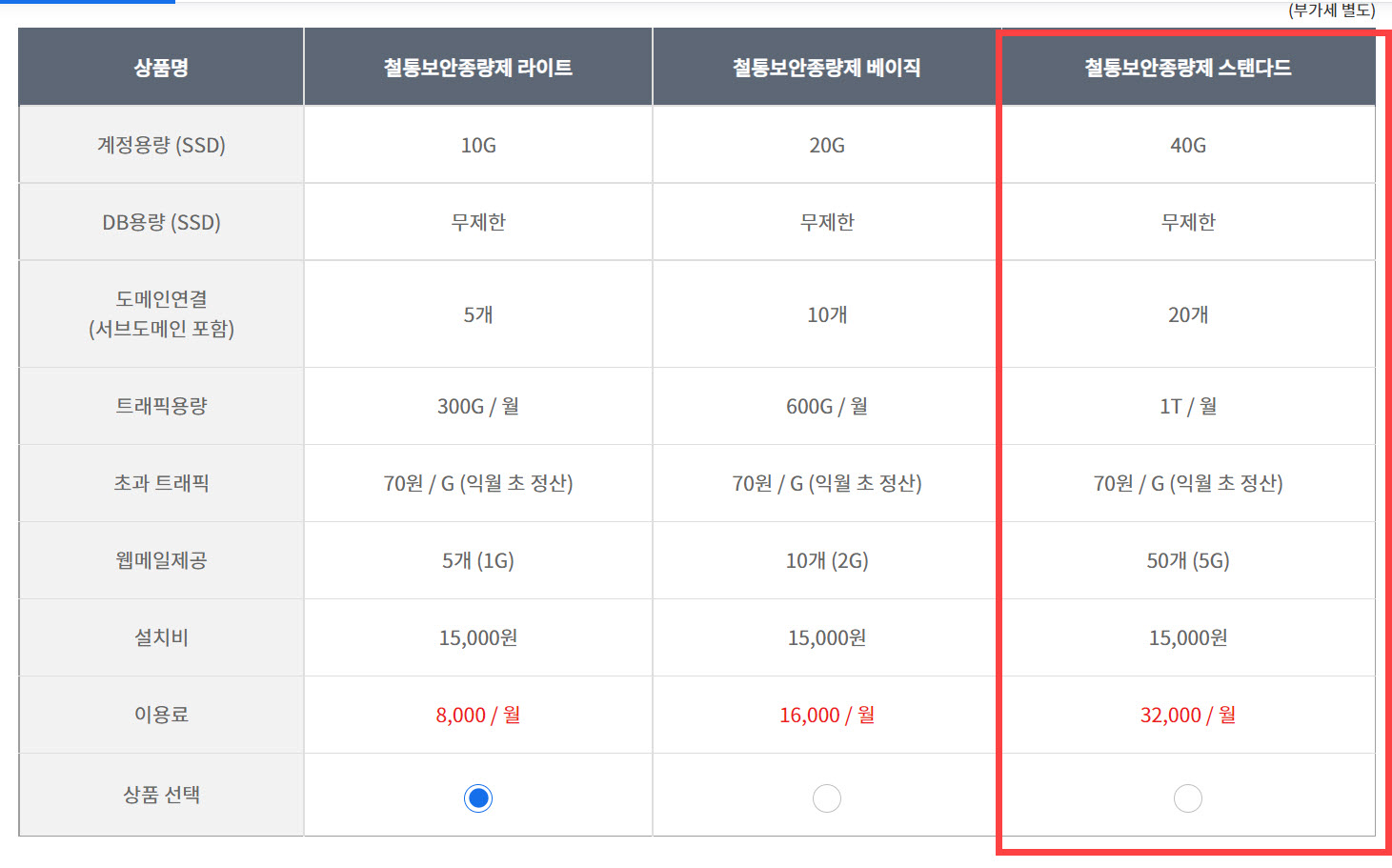Click the 40G storage cell in Standard column
The image size is (1392, 868).
pos(1186,144)
